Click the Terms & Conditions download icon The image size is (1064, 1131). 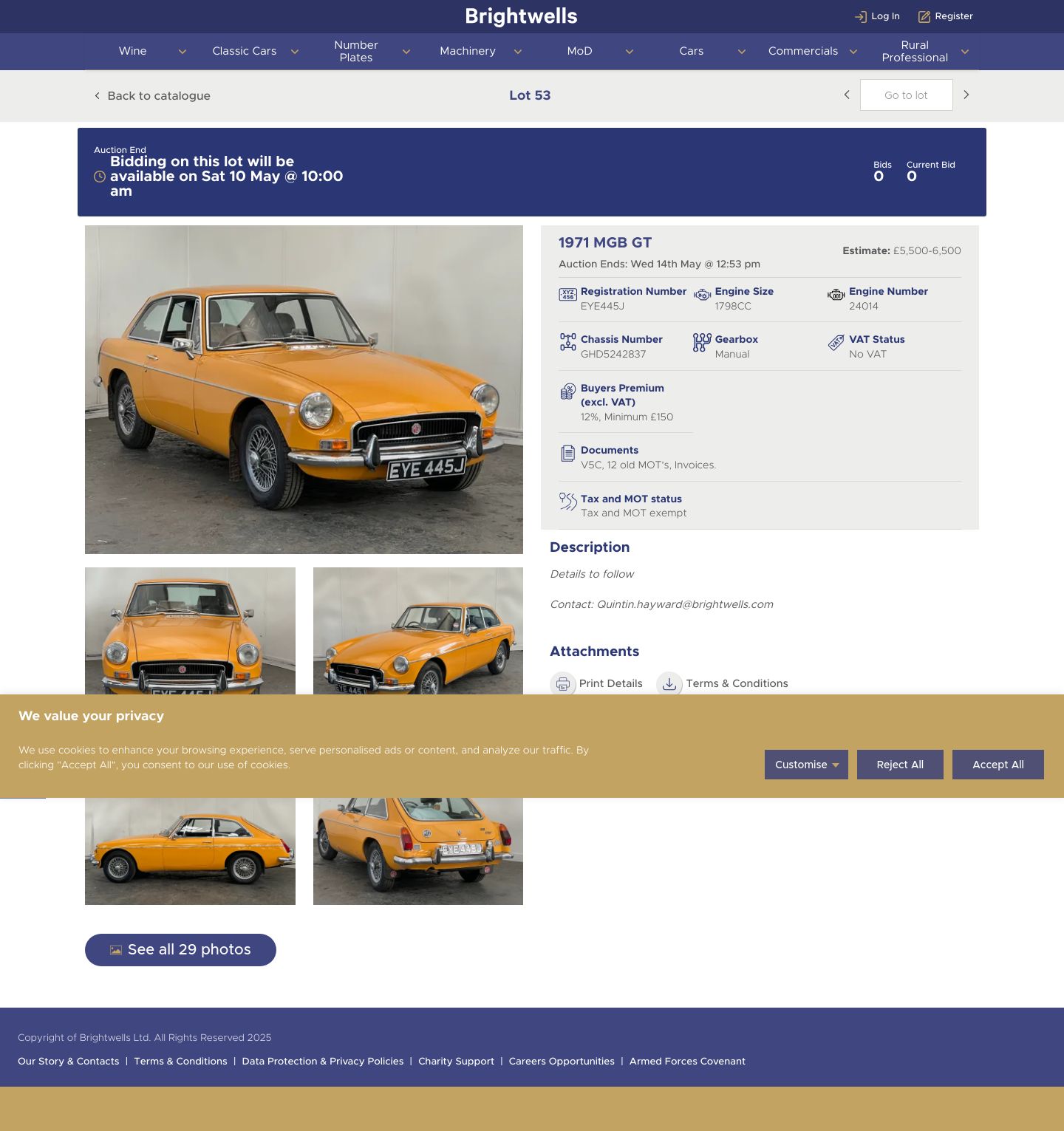(669, 684)
